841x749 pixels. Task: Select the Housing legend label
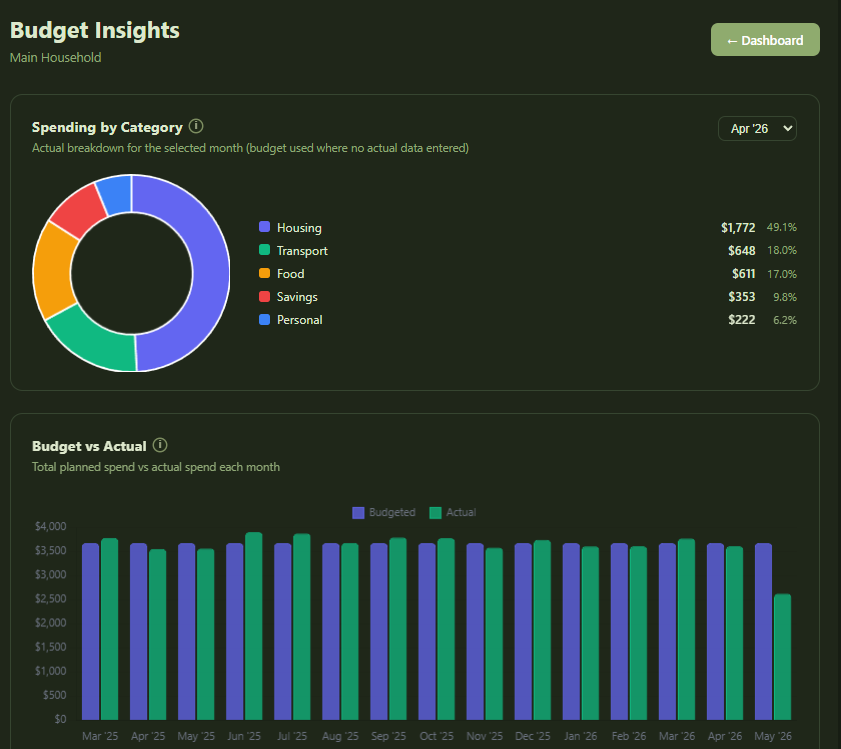coord(299,227)
